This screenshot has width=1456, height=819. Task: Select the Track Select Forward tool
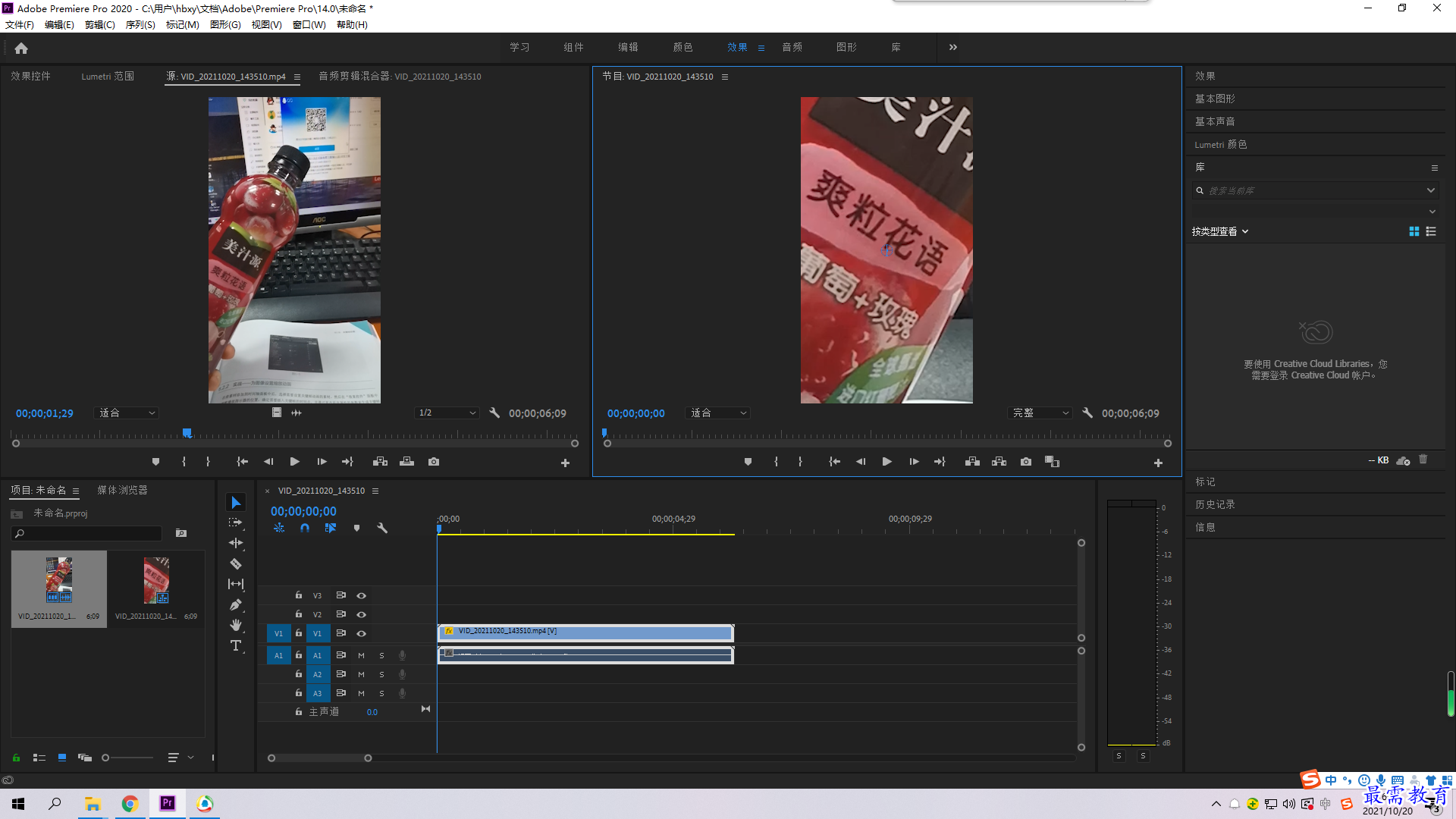click(236, 522)
